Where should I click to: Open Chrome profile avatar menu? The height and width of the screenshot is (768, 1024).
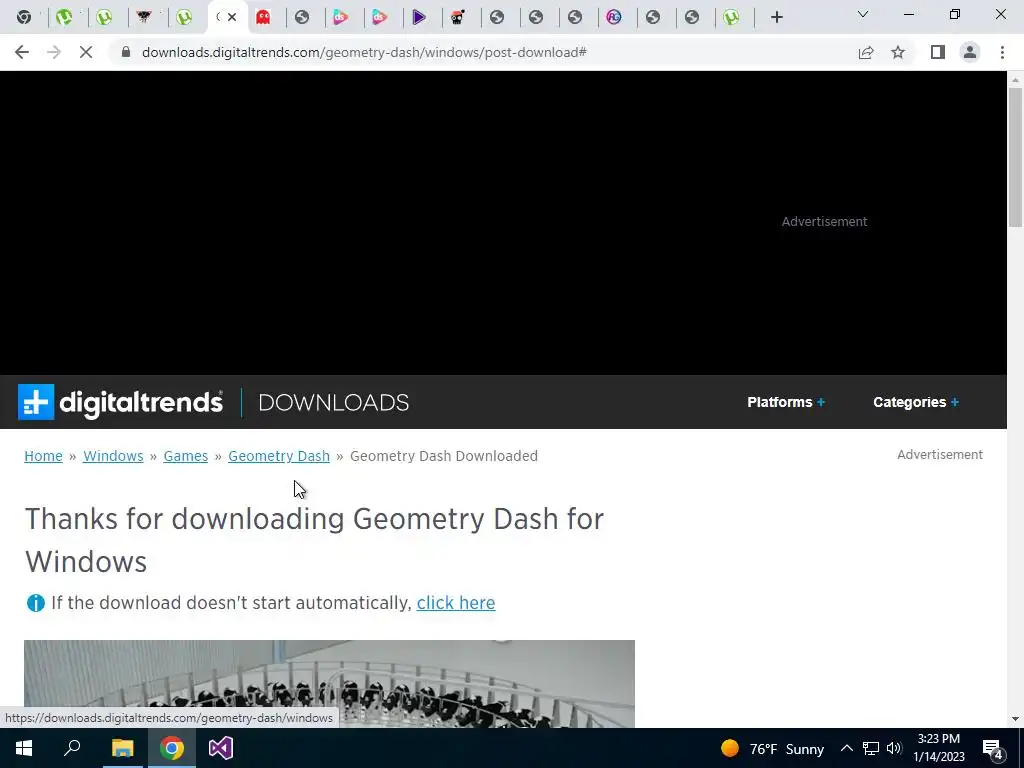[x=970, y=52]
